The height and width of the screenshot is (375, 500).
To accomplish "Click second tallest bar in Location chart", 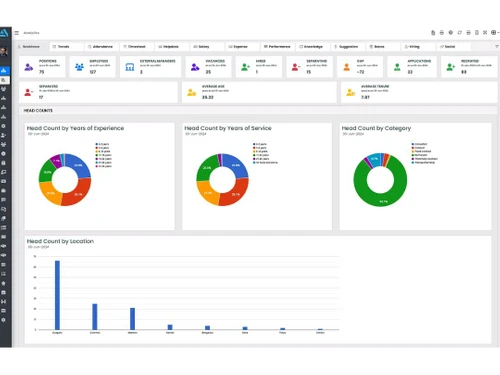I will click(x=95, y=317).
